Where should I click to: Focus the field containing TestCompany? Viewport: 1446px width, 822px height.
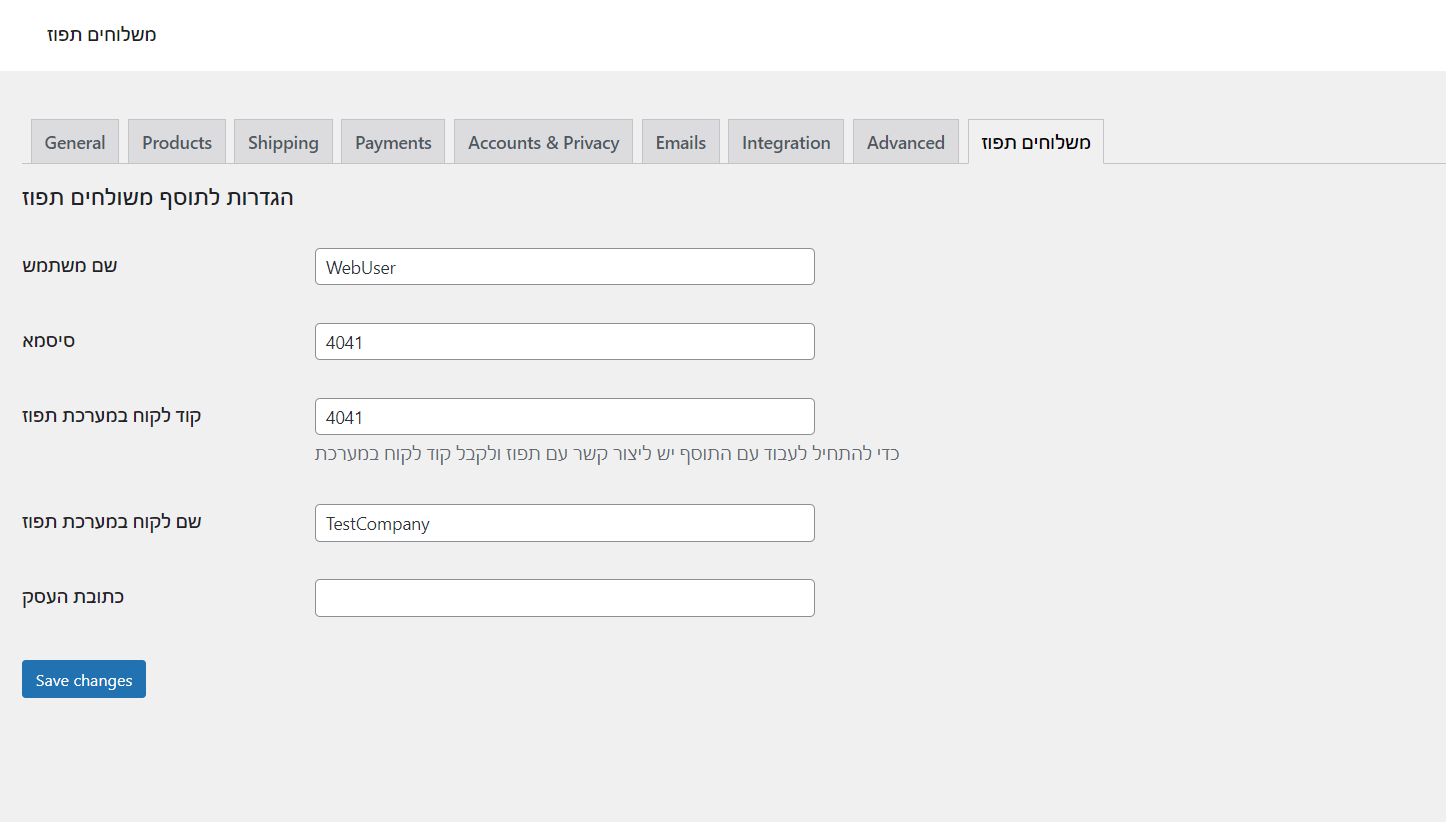tap(564, 523)
